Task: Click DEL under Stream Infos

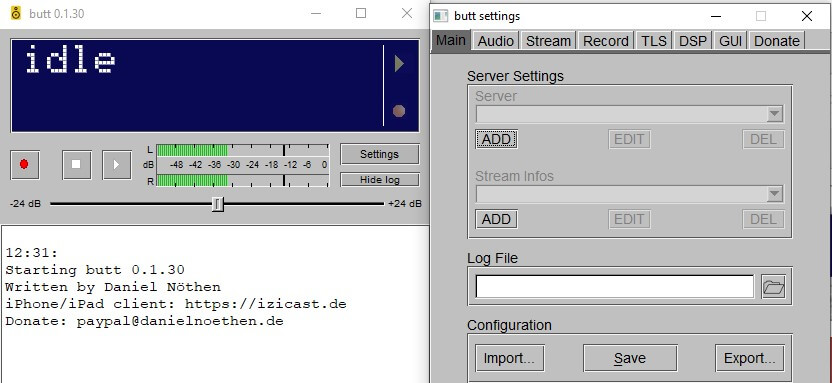Action: 763,219
